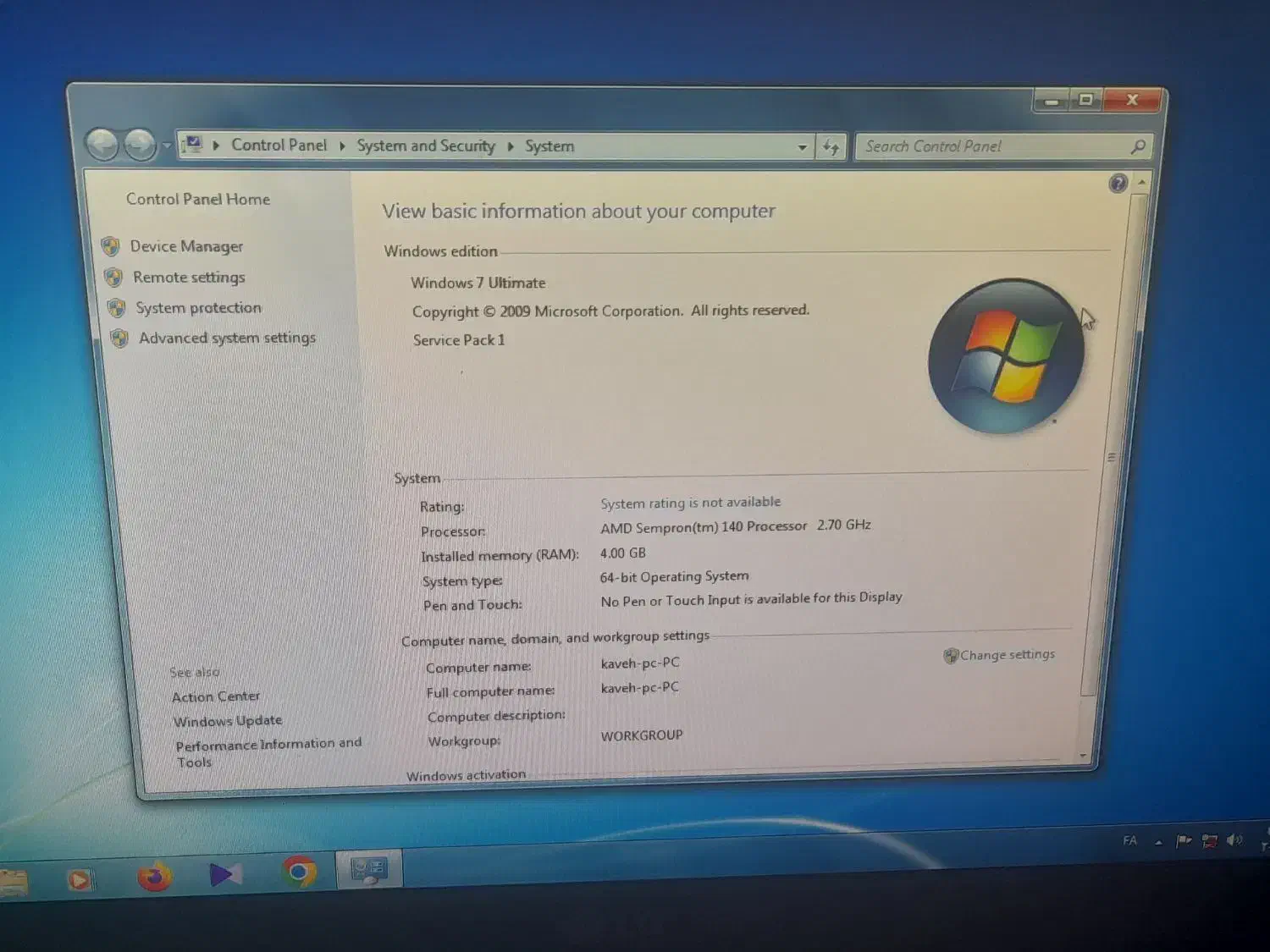Open the address bar history dropdown
The height and width of the screenshot is (952, 1270).
pyautogui.click(x=802, y=147)
